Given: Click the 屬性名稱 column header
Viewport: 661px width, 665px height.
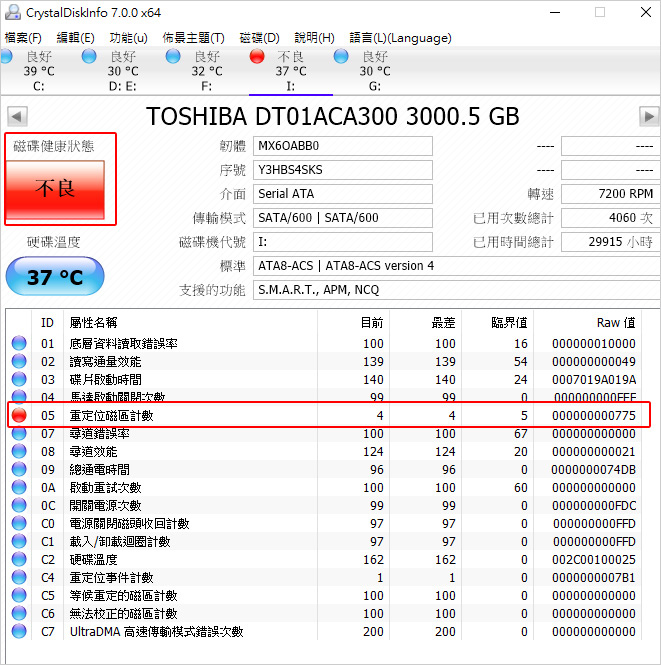Looking at the screenshot, I should point(94,323).
